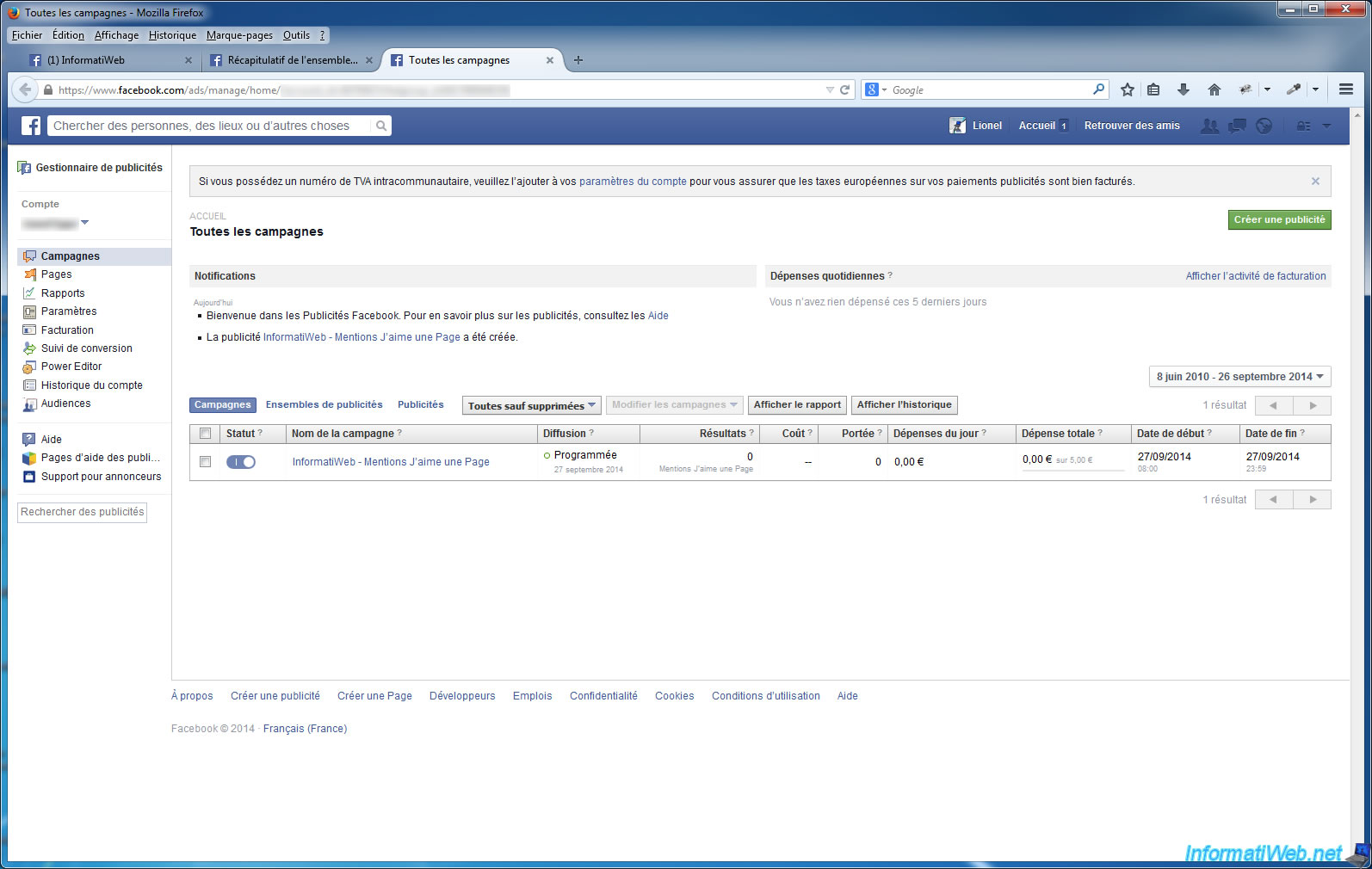Open Modifier les campagnes dropdown
This screenshot has height=869, width=1372.
click(674, 405)
